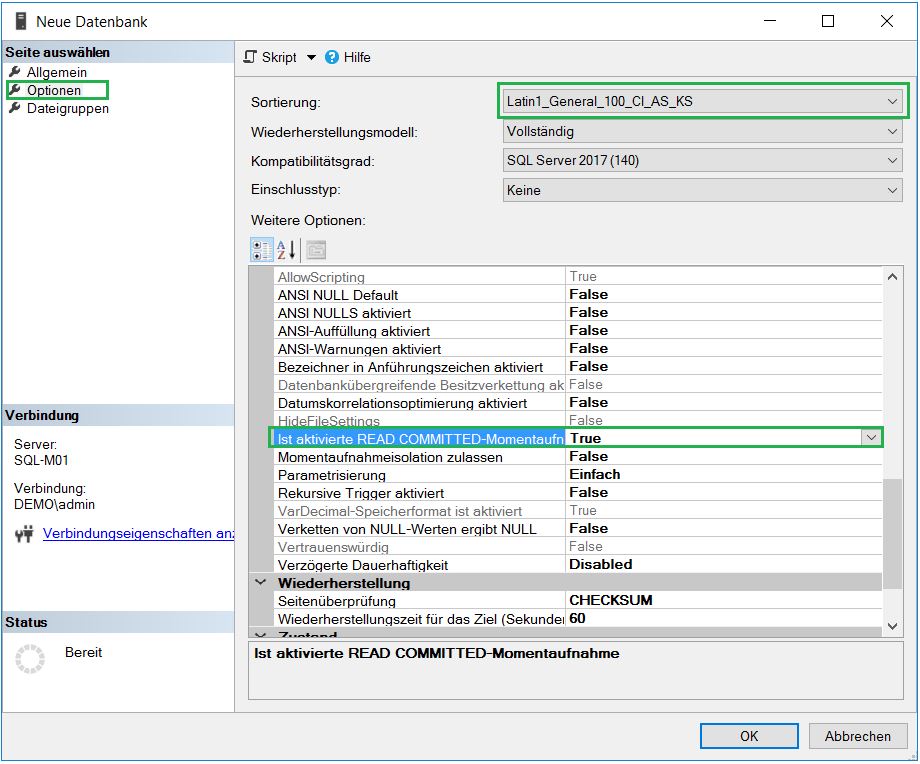Click the Kompatibilitätsgrad combo box
Screen dimensions: 920x764
click(700, 160)
